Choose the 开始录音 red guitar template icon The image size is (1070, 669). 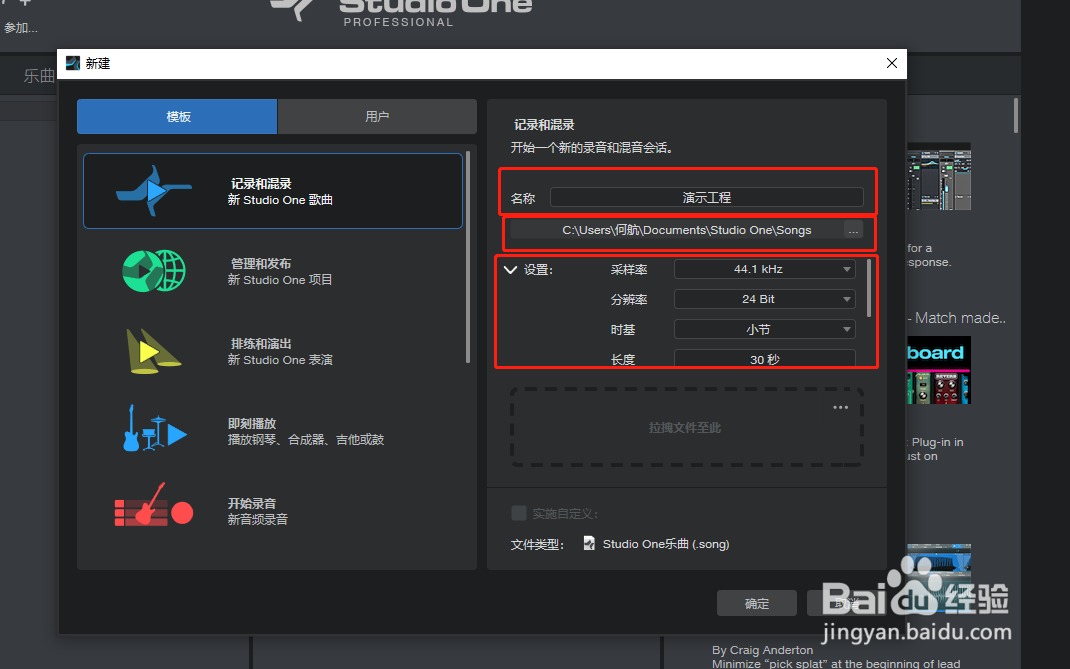pyautogui.click(x=154, y=506)
